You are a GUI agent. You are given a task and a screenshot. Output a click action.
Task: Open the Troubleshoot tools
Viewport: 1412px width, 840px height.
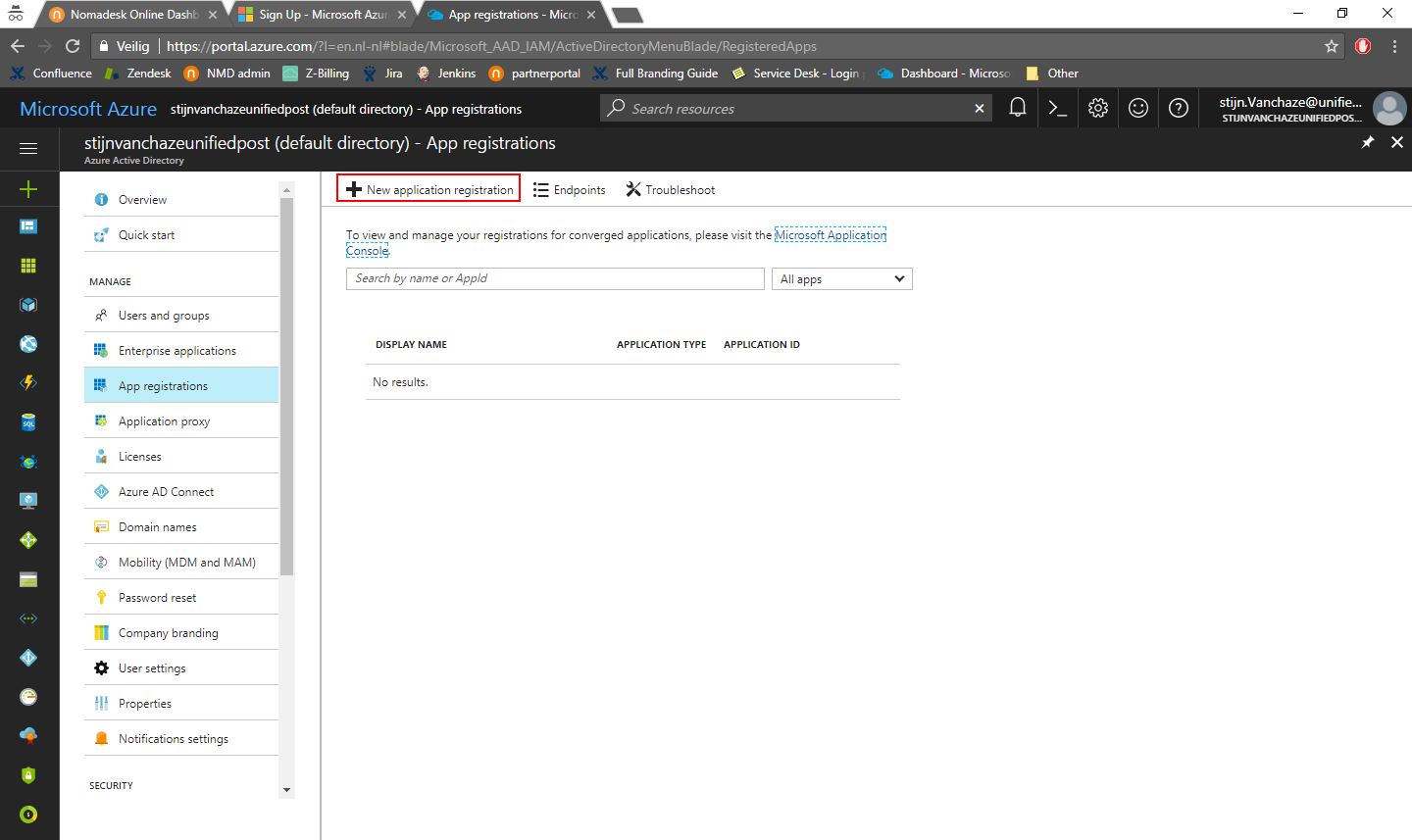click(x=671, y=190)
